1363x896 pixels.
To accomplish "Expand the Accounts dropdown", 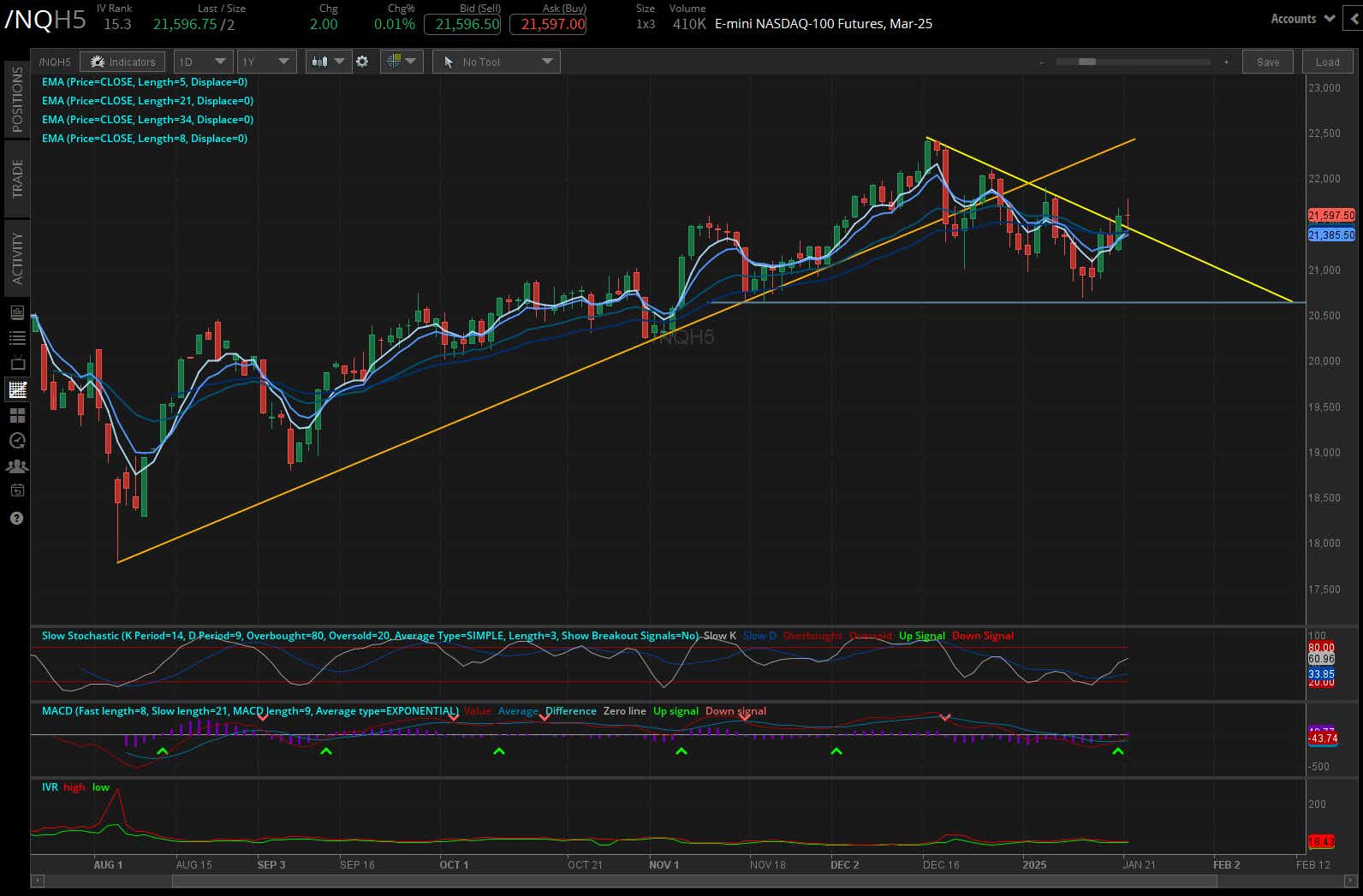I will click(1302, 18).
